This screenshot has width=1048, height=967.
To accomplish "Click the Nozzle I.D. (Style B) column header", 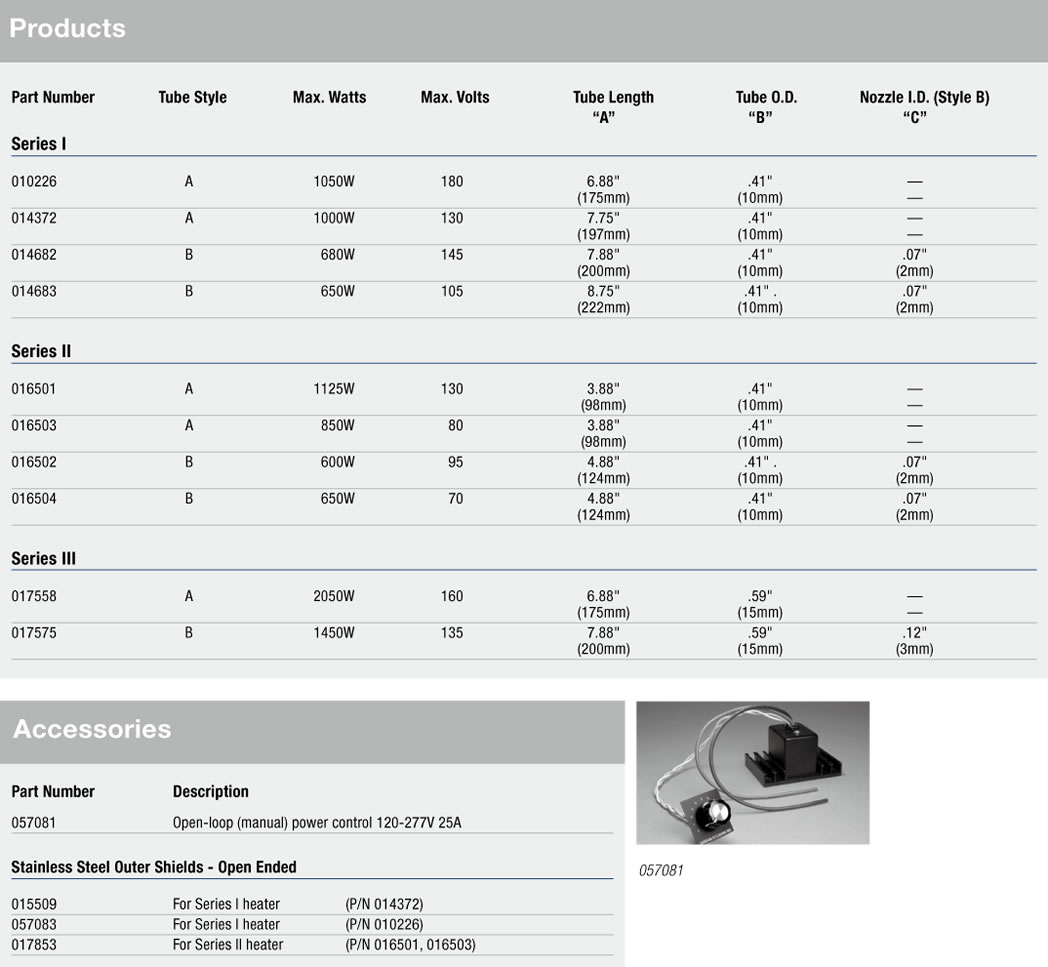I will tap(924, 98).
